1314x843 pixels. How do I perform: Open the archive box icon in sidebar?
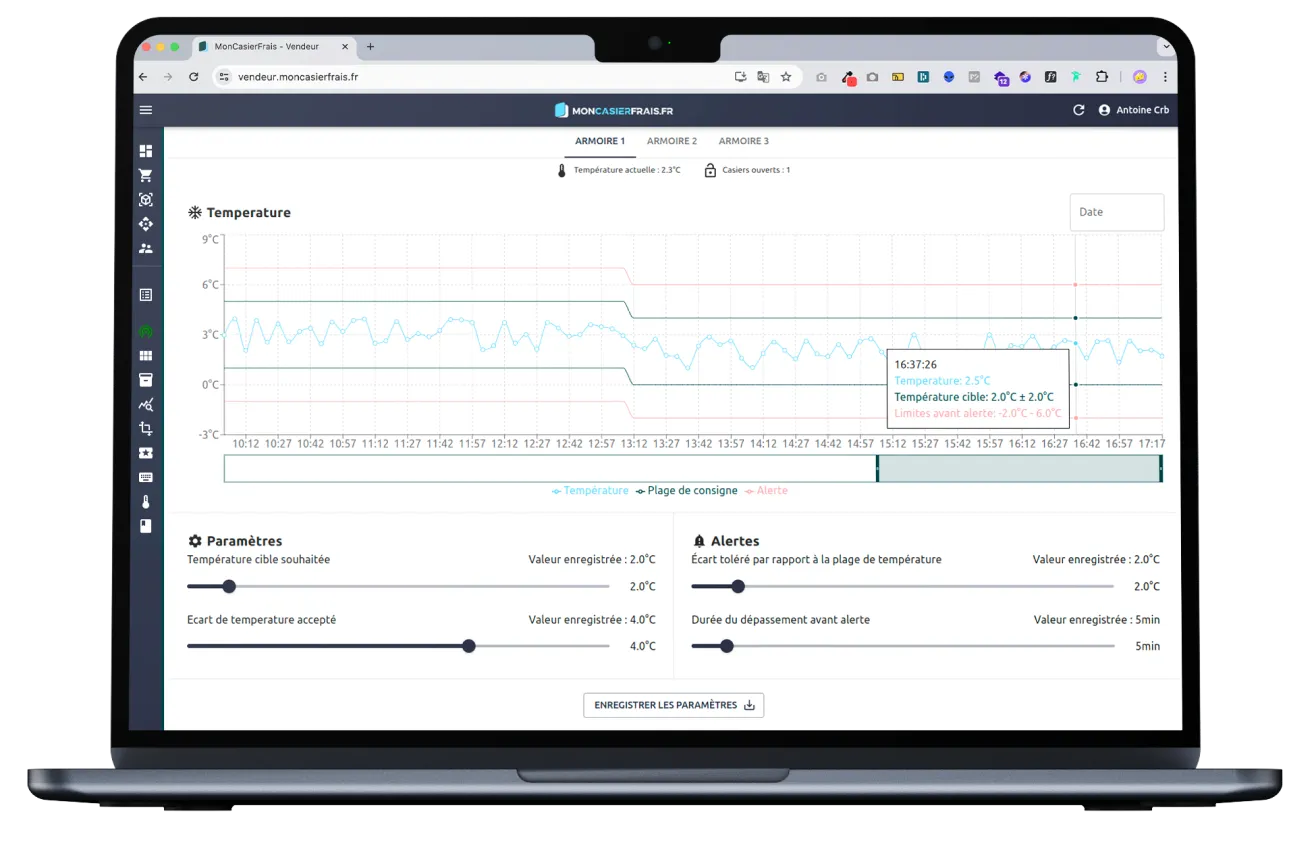(146, 380)
